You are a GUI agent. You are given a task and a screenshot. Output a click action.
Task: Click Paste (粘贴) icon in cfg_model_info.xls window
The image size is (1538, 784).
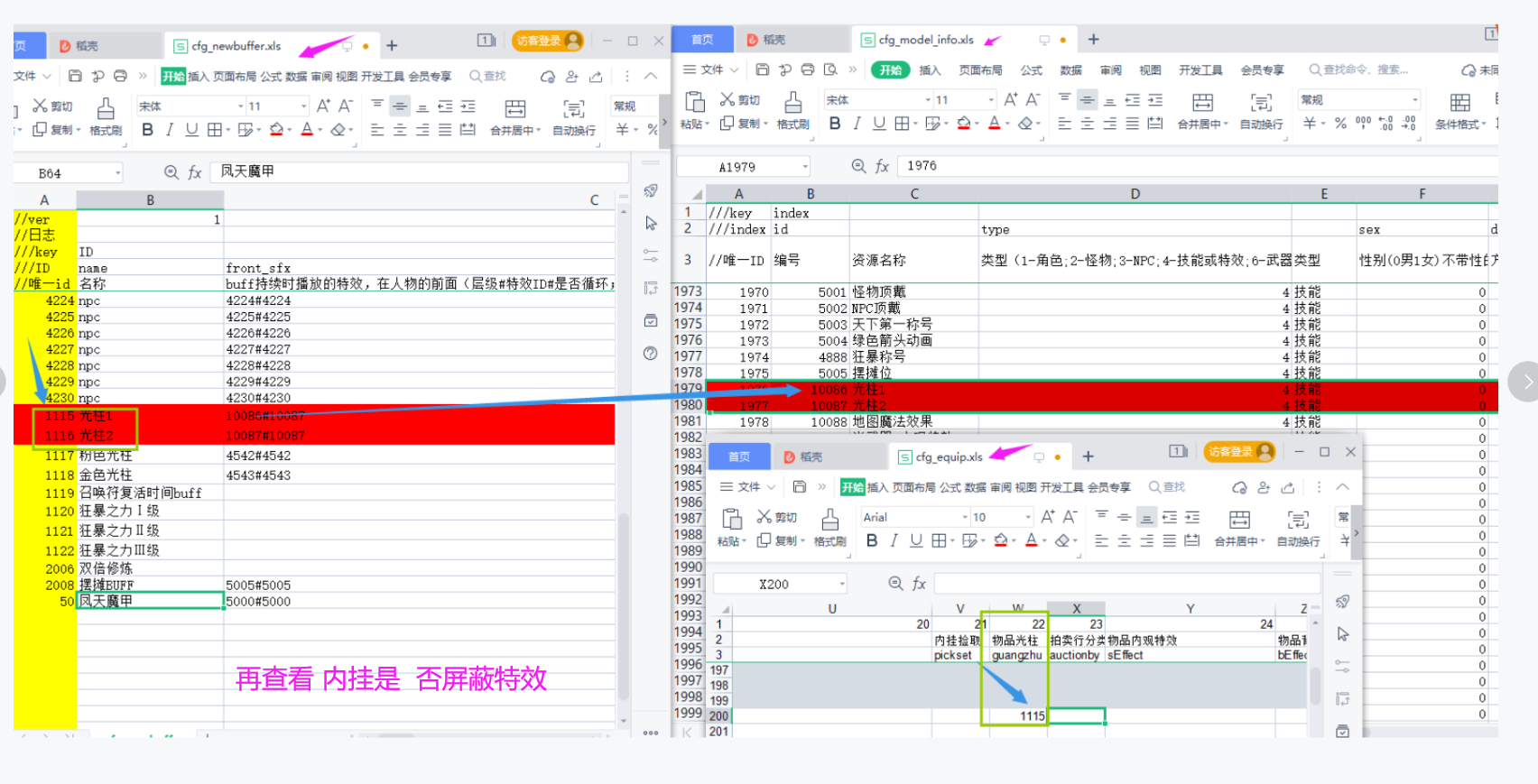point(694,101)
